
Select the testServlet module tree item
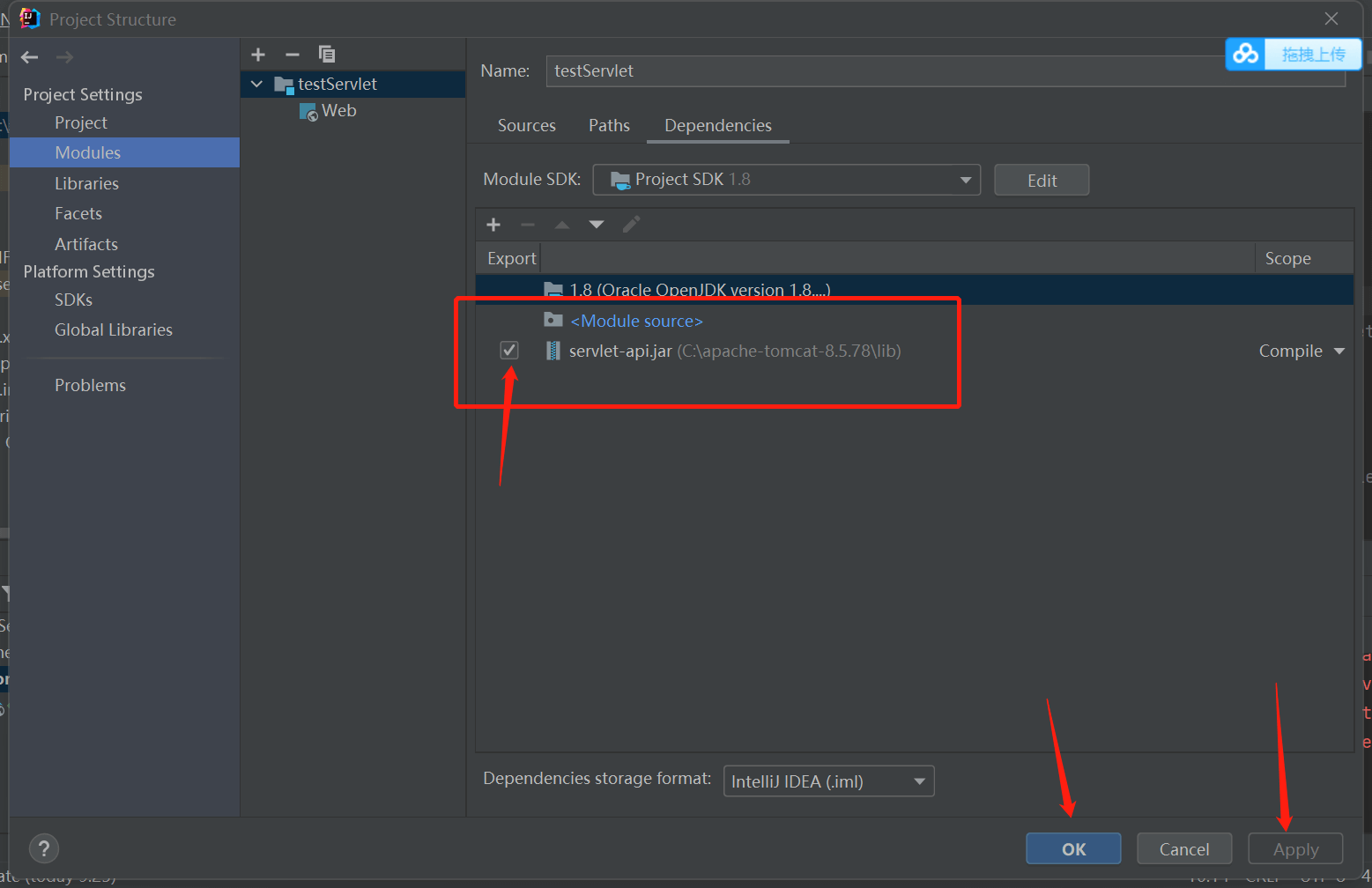tap(353, 85)
